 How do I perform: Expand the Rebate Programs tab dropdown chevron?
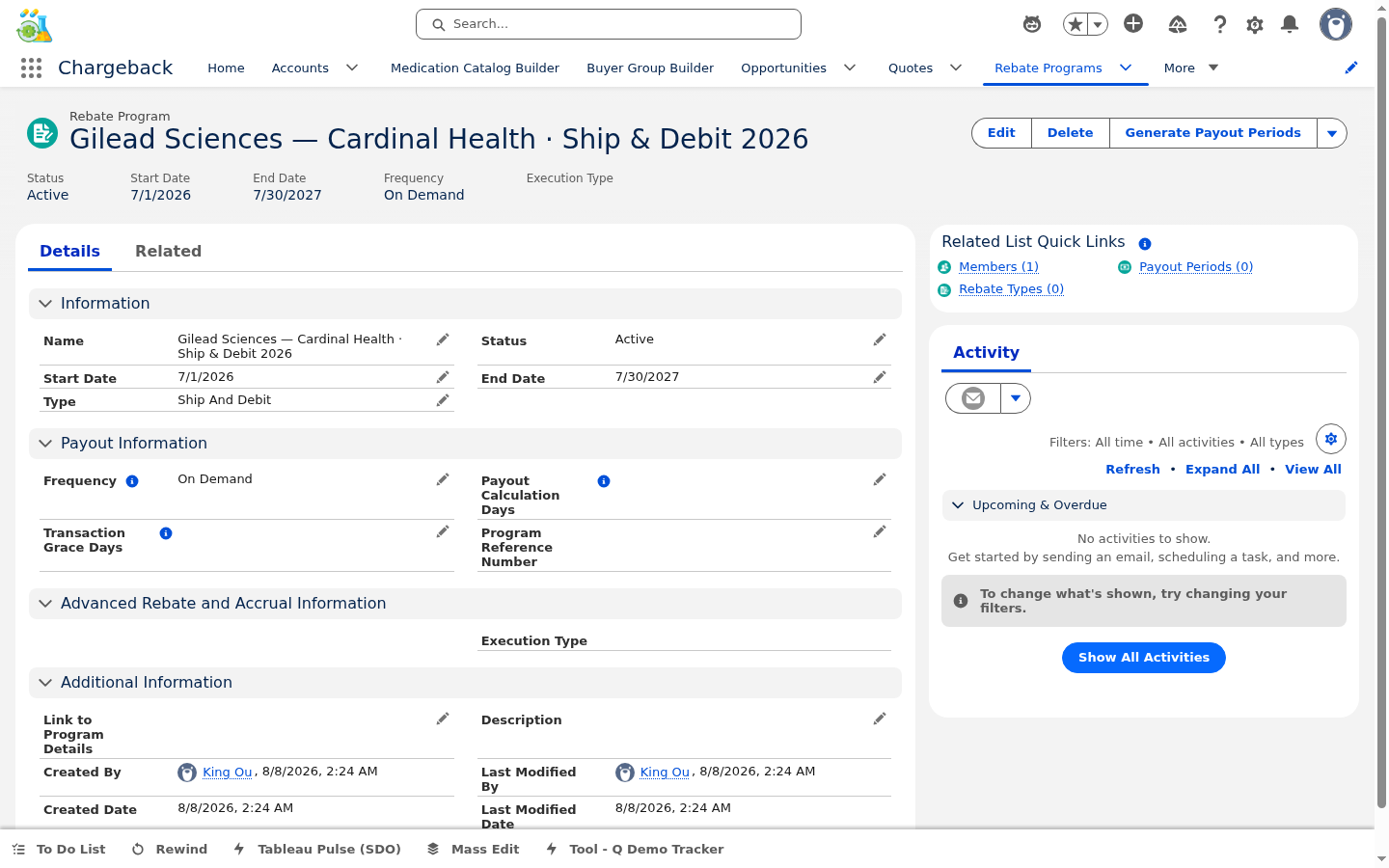coord(1126,68)
